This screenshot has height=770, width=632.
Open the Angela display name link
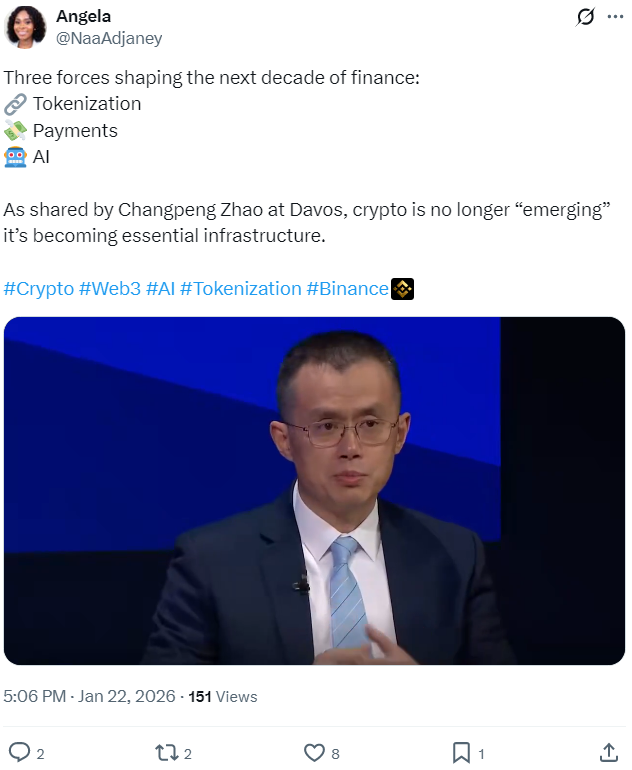[83, 17]
